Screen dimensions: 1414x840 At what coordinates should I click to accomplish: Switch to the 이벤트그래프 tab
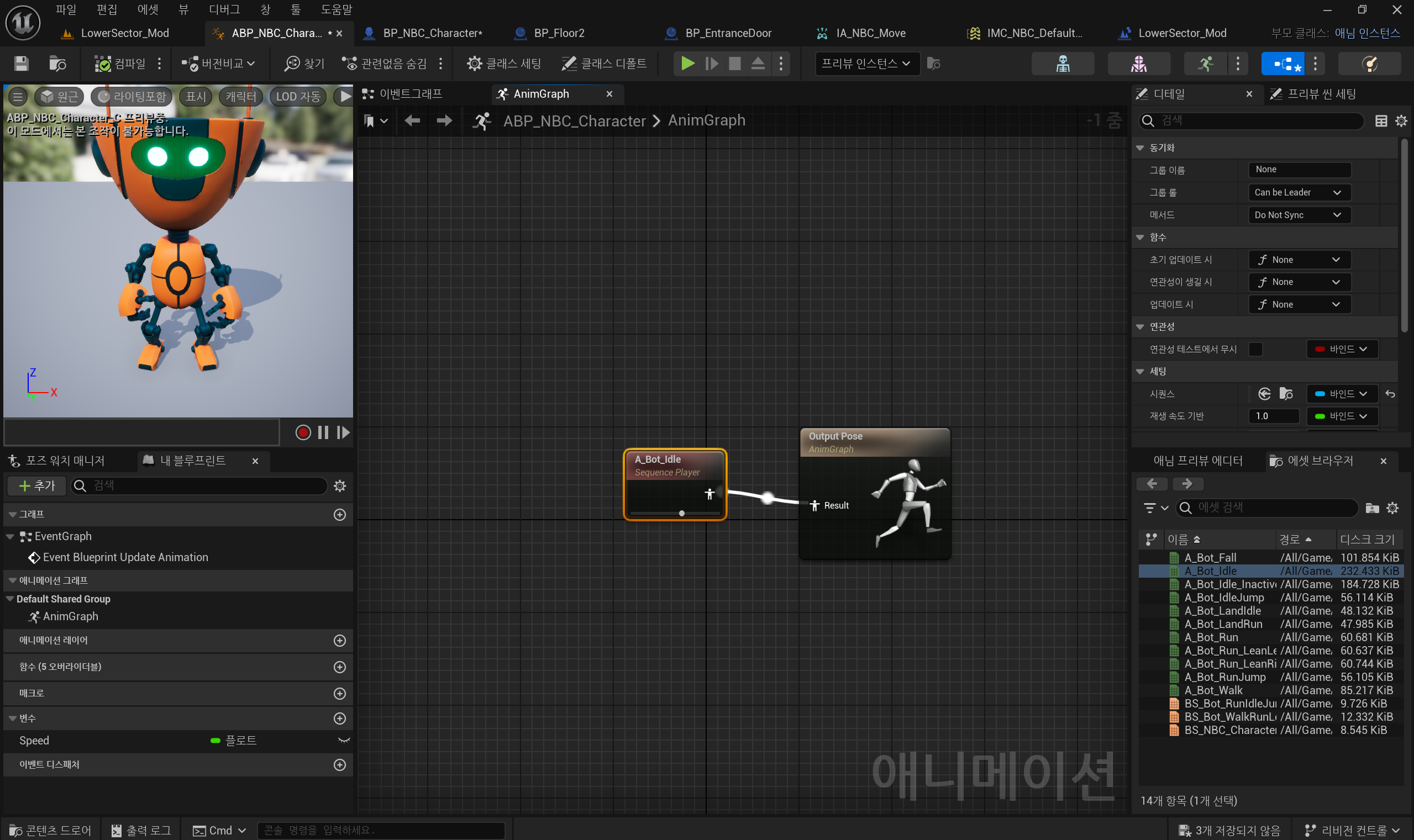point(403,94)
